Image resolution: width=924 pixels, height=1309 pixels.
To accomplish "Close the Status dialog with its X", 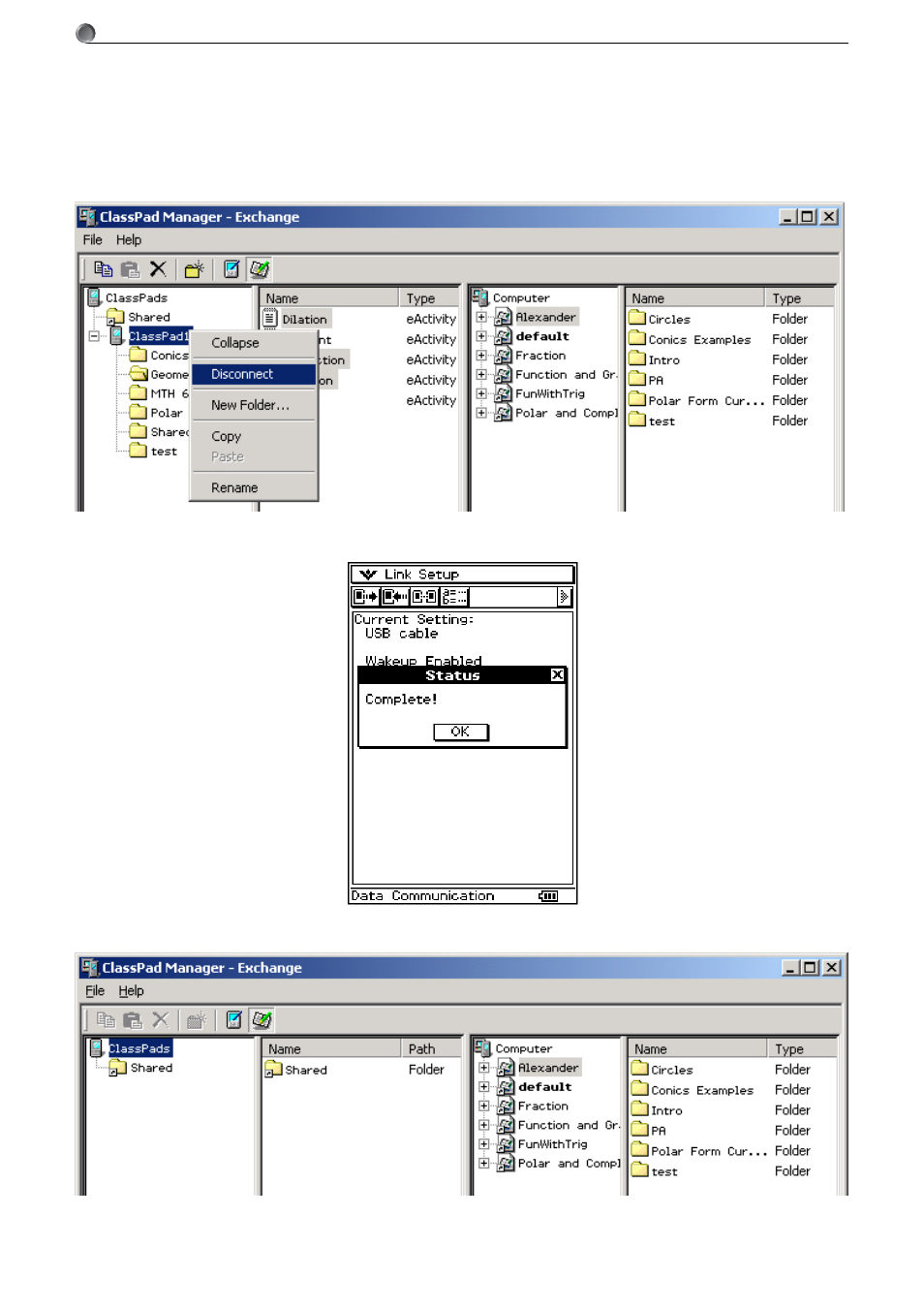I will (557, 675).
